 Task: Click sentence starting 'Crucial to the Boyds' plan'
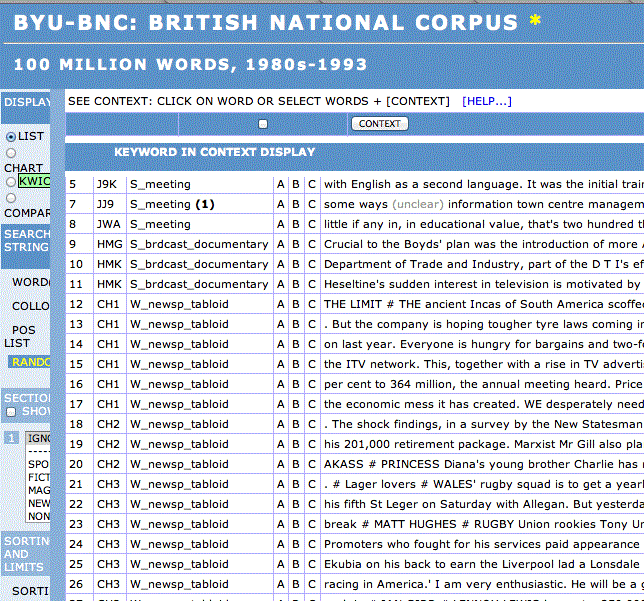click(x=483, y=244)
